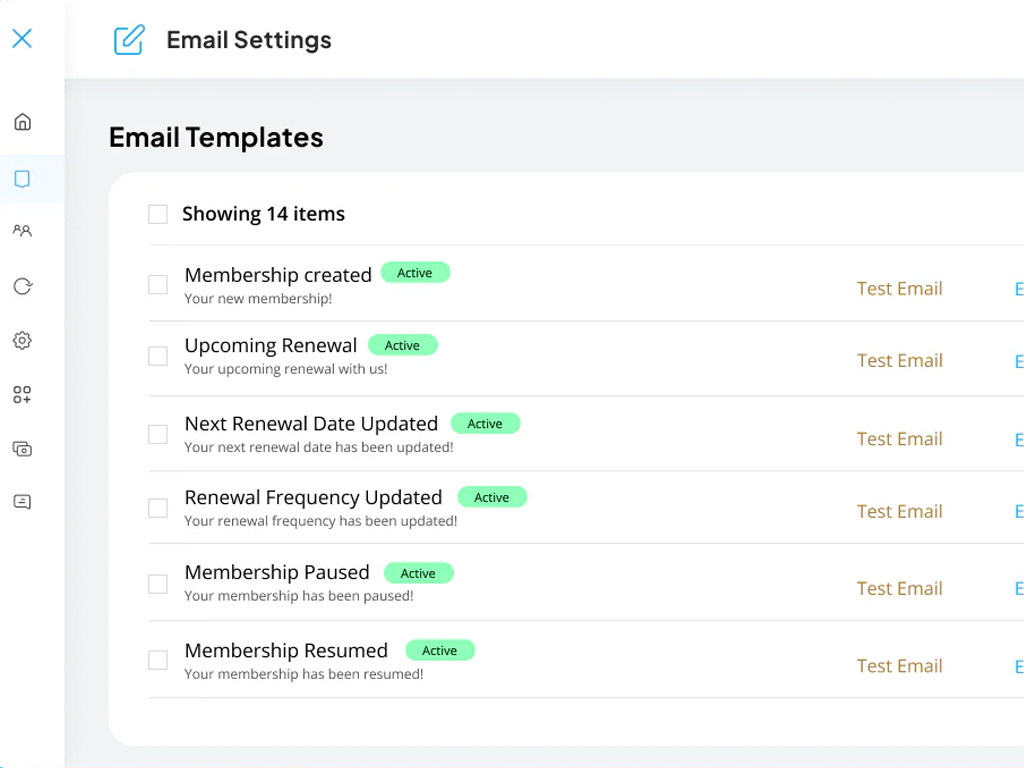Open the Next Renewal Date Updated template
The height and width of the screenshot is (768, 1024).
click(x=311, y=424)
